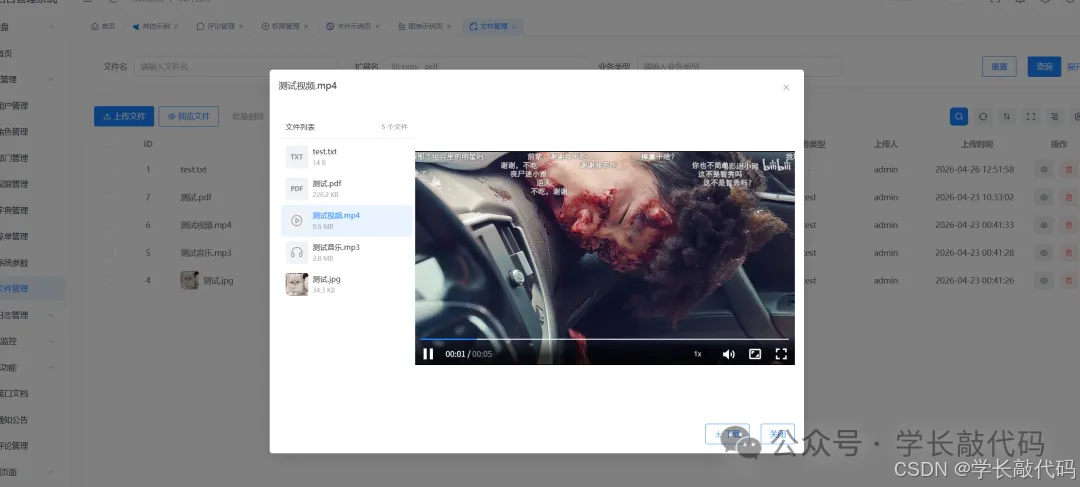Select 测试音乐.mp3 in the file list
The width and height of the screenshot is (1080, 487).
(x=346, y=252)
